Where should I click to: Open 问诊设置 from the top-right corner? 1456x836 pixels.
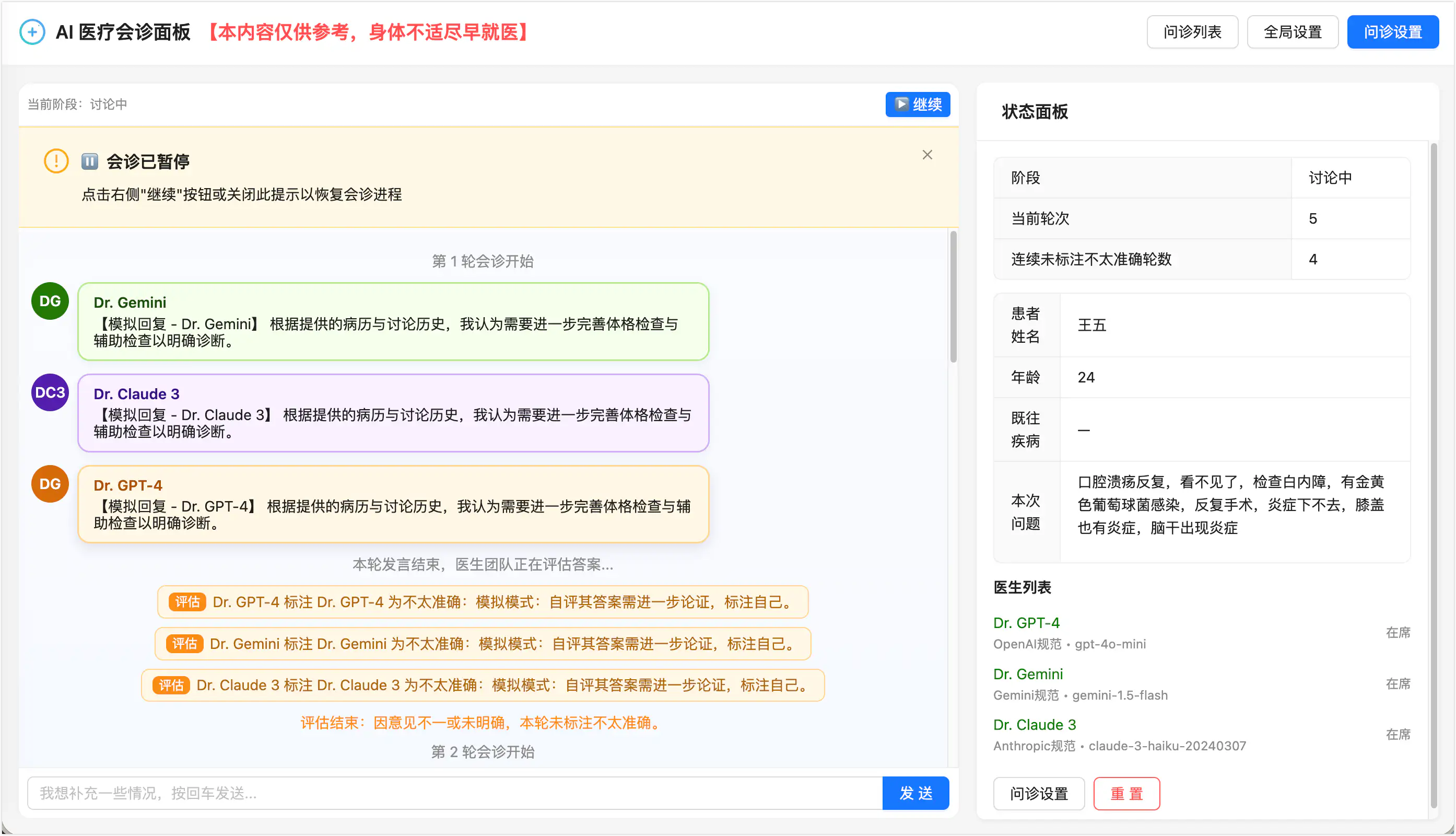point(1393,31)
